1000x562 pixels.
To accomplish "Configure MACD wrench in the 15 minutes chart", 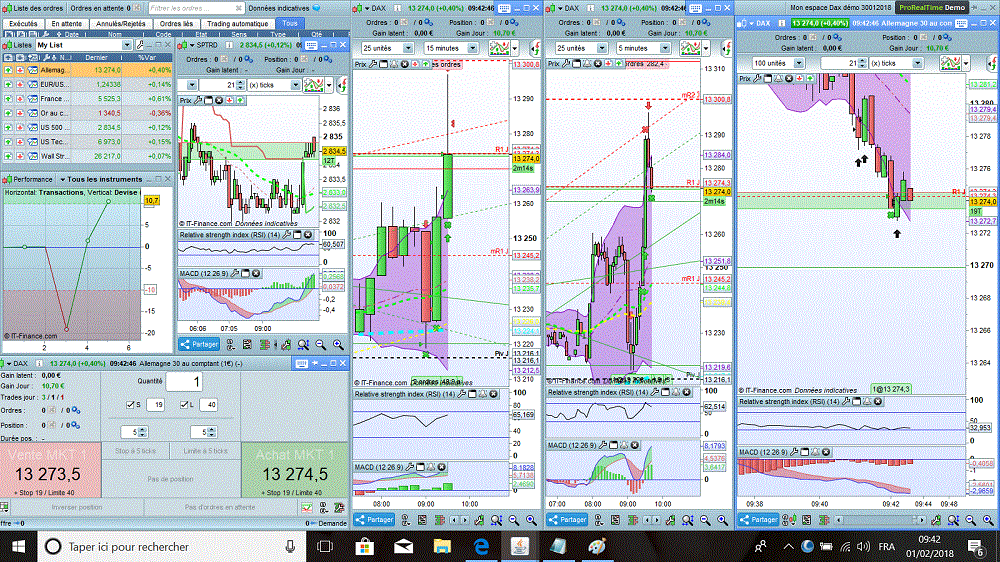I will [x=410, y=468].
